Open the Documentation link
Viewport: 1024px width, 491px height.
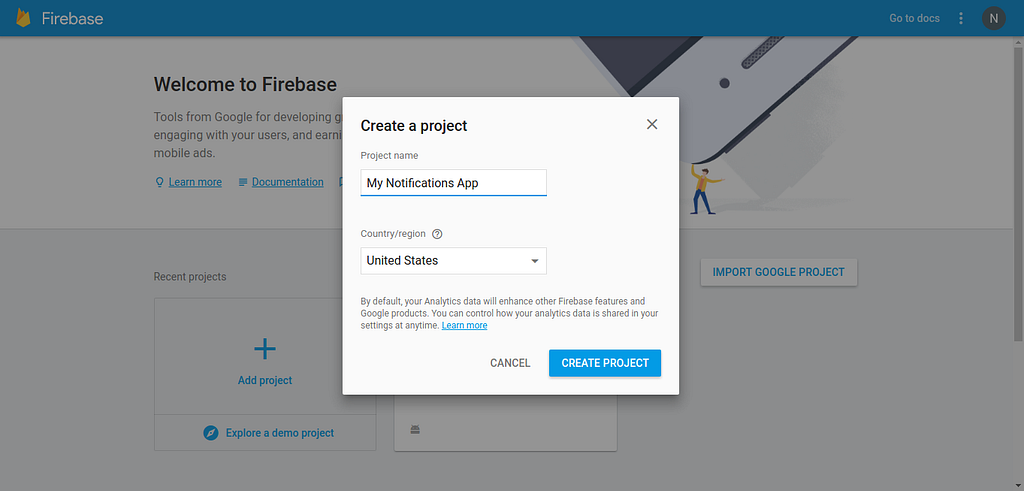pyautogui.click(x=287, y=182)
